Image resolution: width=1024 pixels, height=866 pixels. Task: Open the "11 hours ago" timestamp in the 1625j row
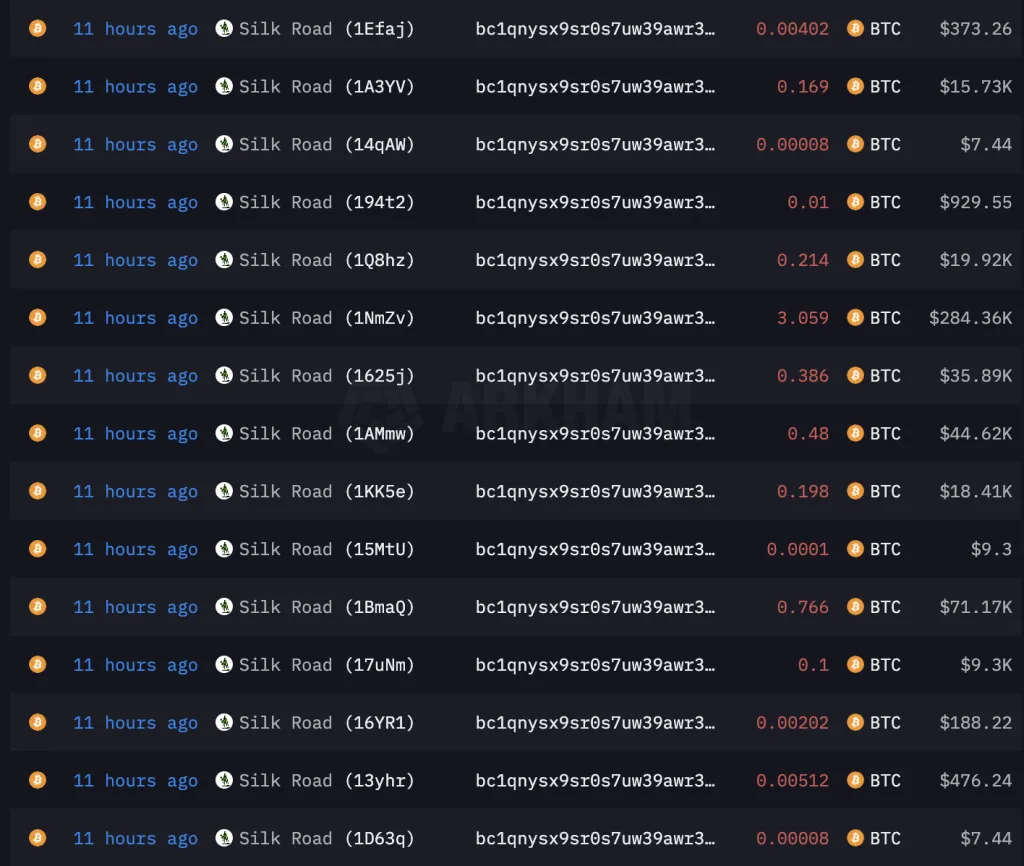click(135, 376)
